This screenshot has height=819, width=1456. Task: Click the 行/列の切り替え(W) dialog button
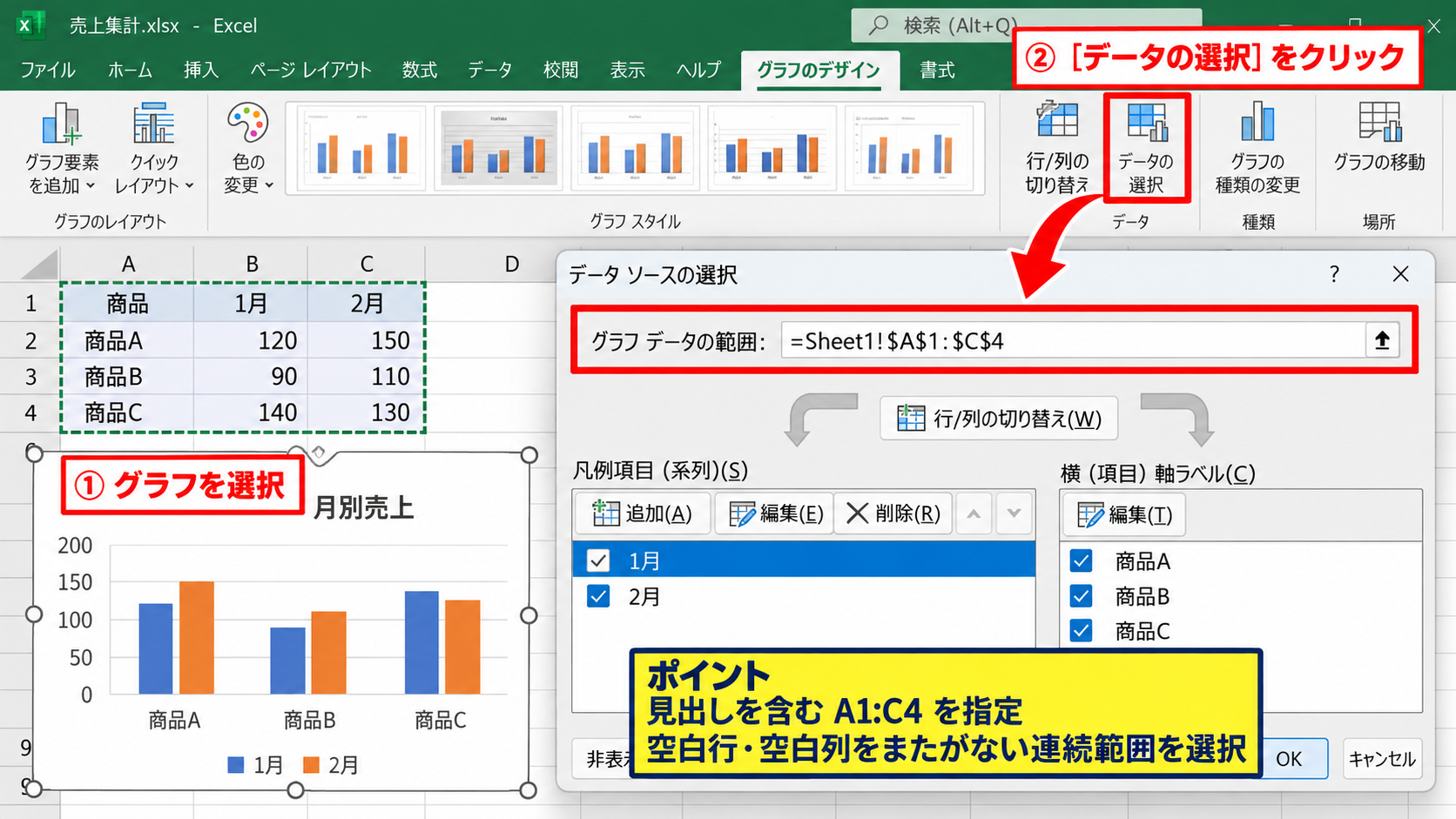(x=999, y=419)
